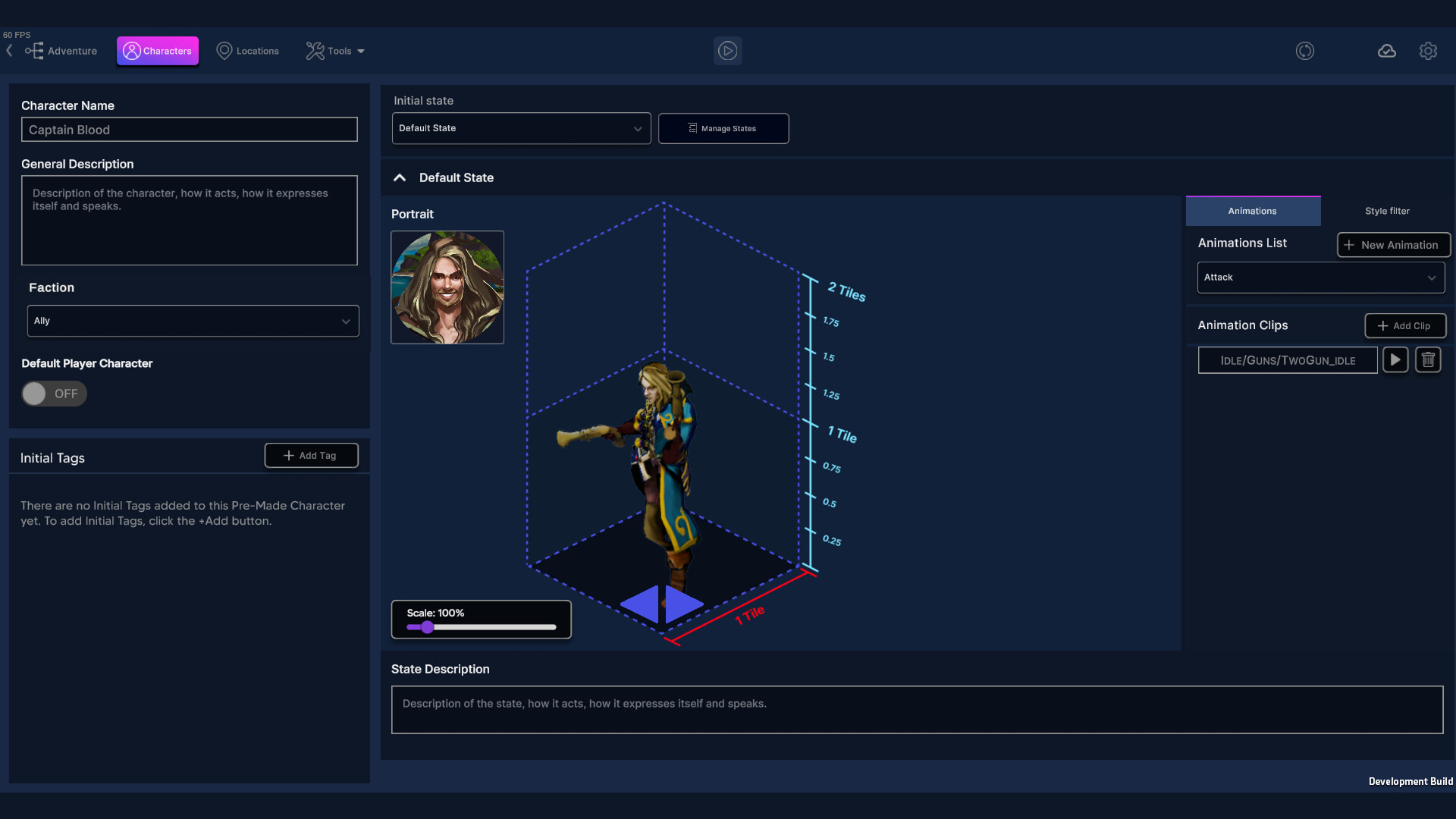This screenshot has width=1456, height=819.
Task: Click the Manage States button
Action: point(723,128)
